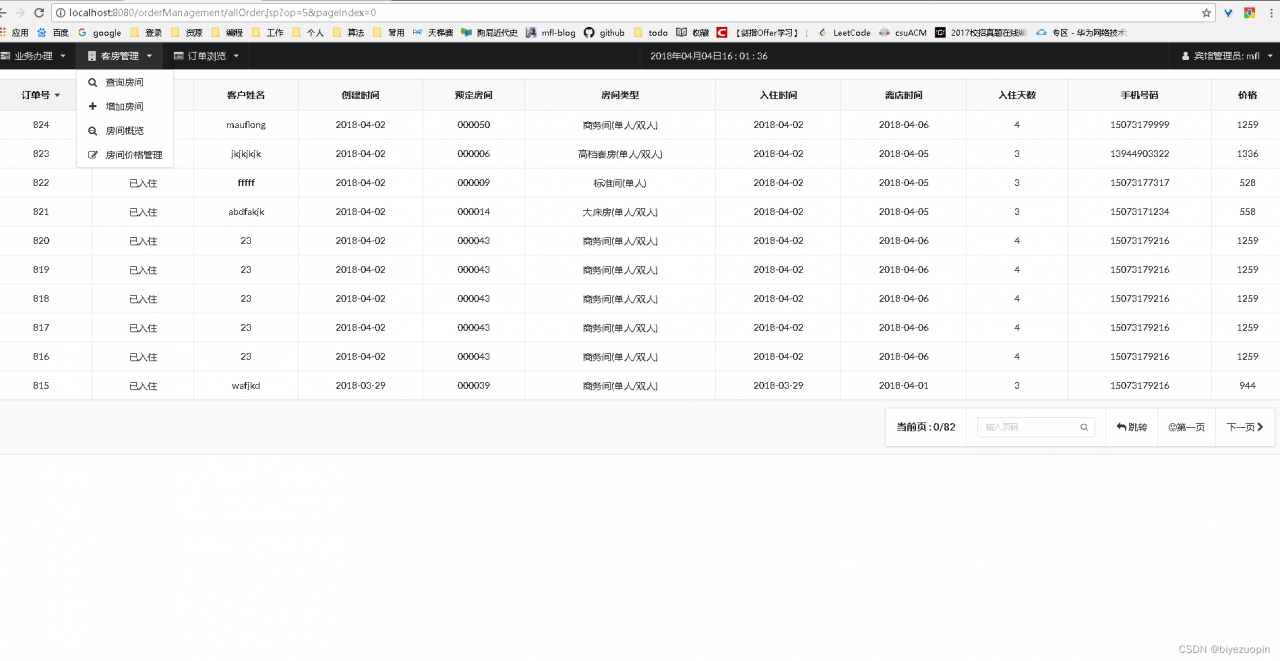The image size is (1280, 661).
Task: Click the 预定房间 column header
Action: (473, 95)
